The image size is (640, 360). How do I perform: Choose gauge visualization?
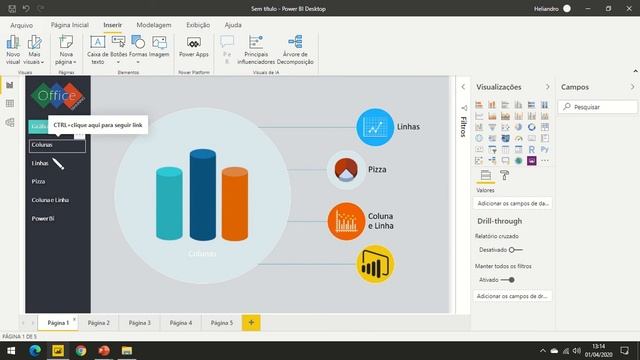pyautogui.click(x=518, y=138)
